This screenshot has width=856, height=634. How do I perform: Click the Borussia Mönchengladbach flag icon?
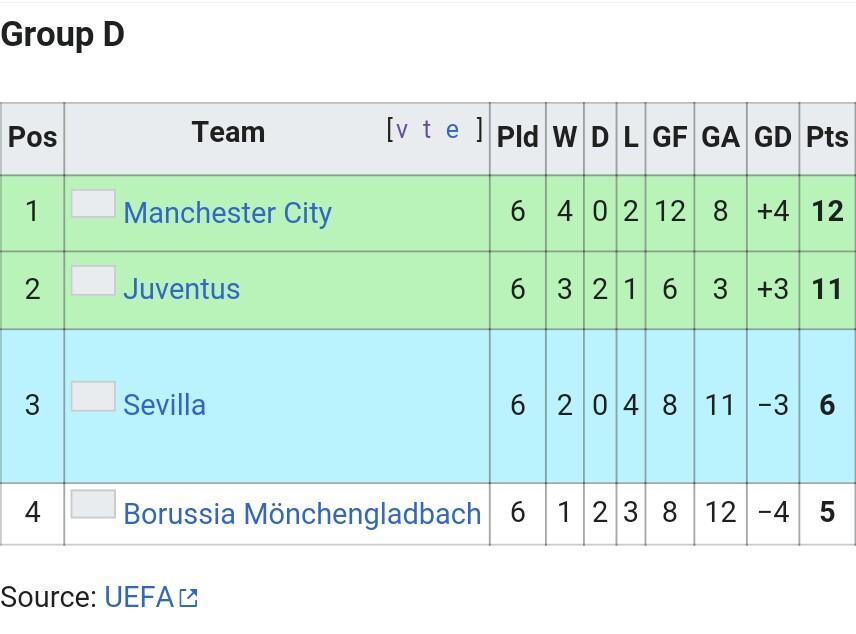(x=93, y=503)
